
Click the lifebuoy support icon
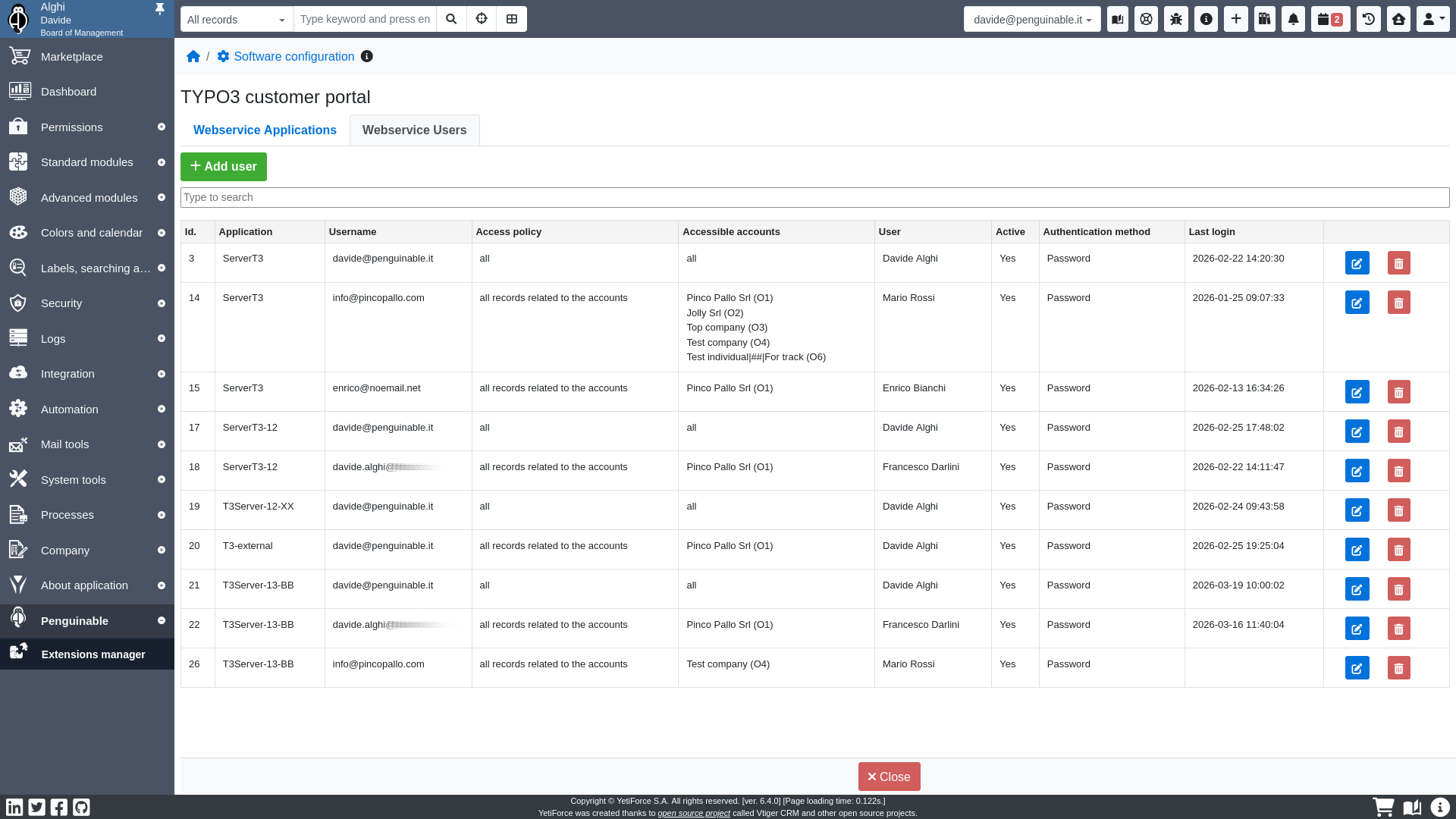(x=1147, y=19)
